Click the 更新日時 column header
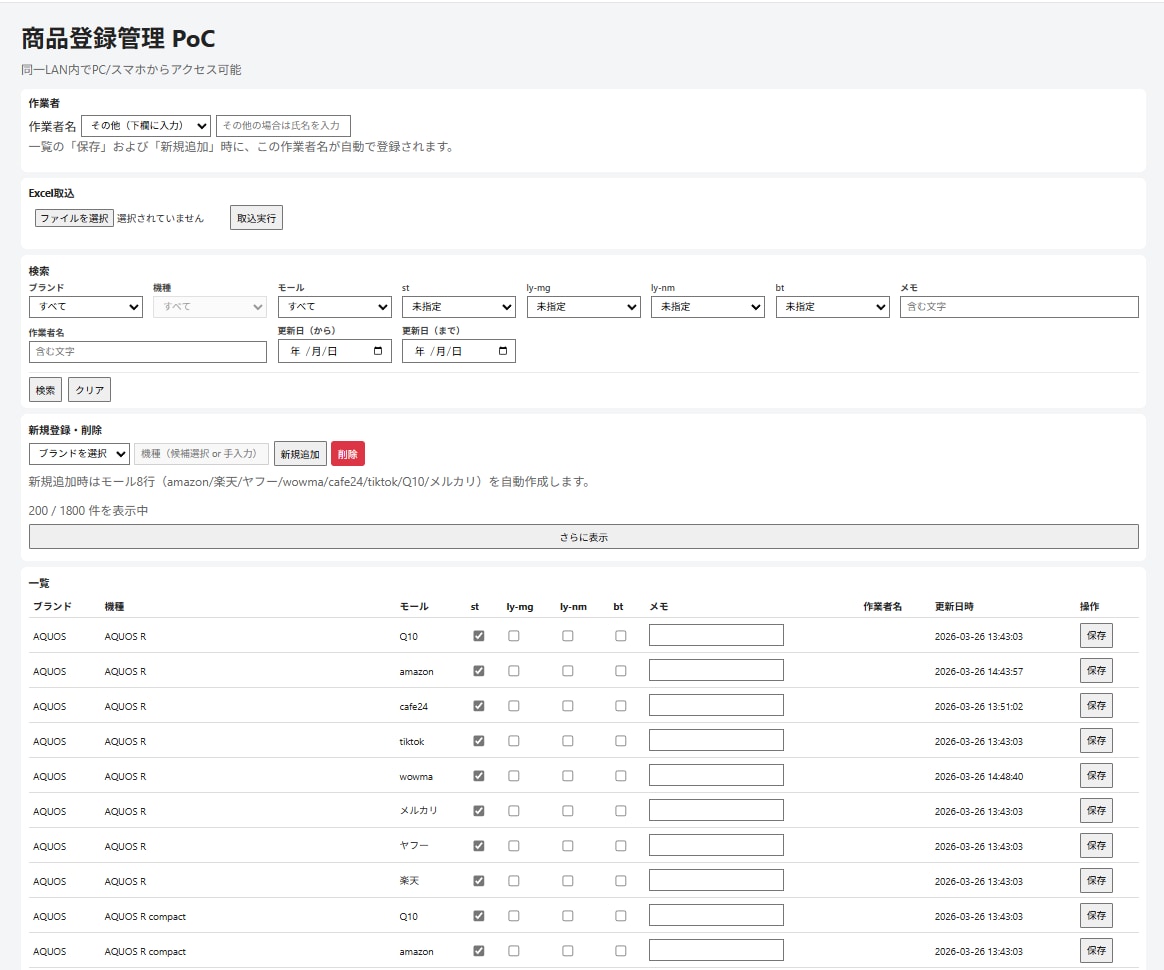Viewport: 1164px width, 970px height. click(x=954, y=606)
